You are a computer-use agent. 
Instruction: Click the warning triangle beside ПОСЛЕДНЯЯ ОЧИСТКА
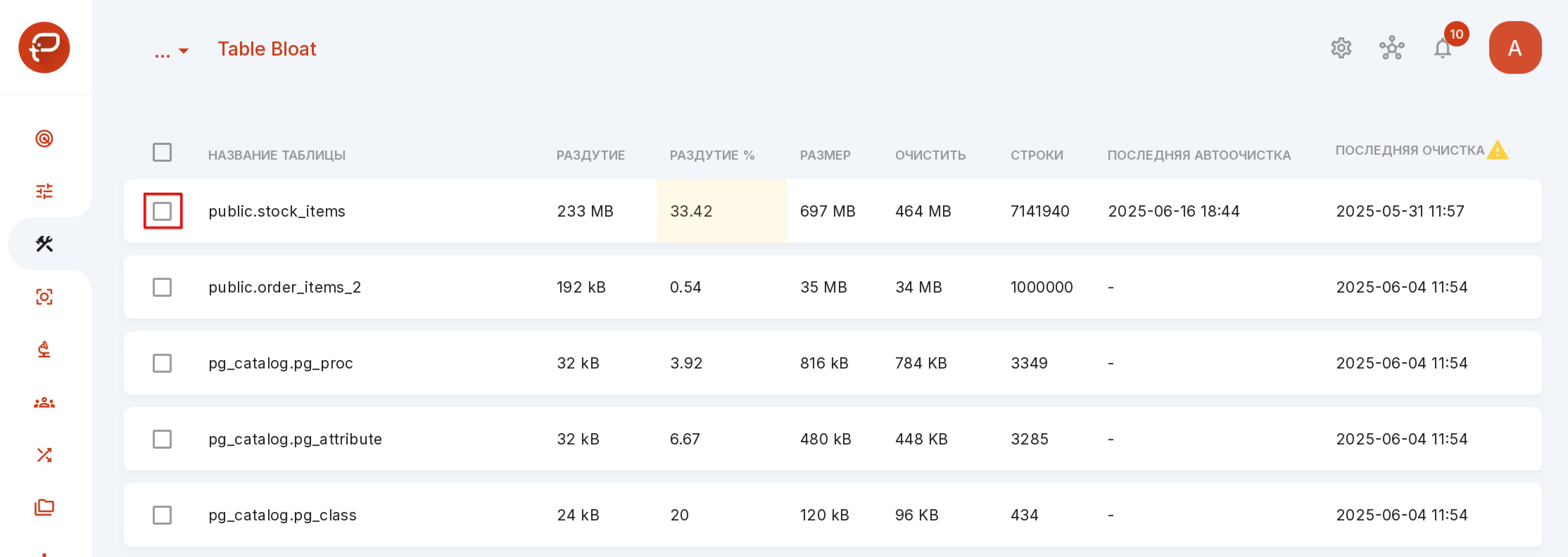(1497, 149)
